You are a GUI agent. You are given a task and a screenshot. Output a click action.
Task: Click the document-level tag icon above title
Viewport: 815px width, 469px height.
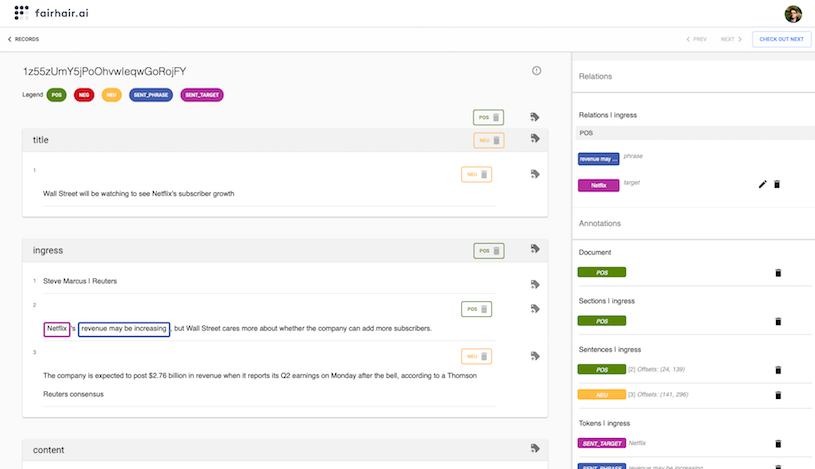(535, 117)
